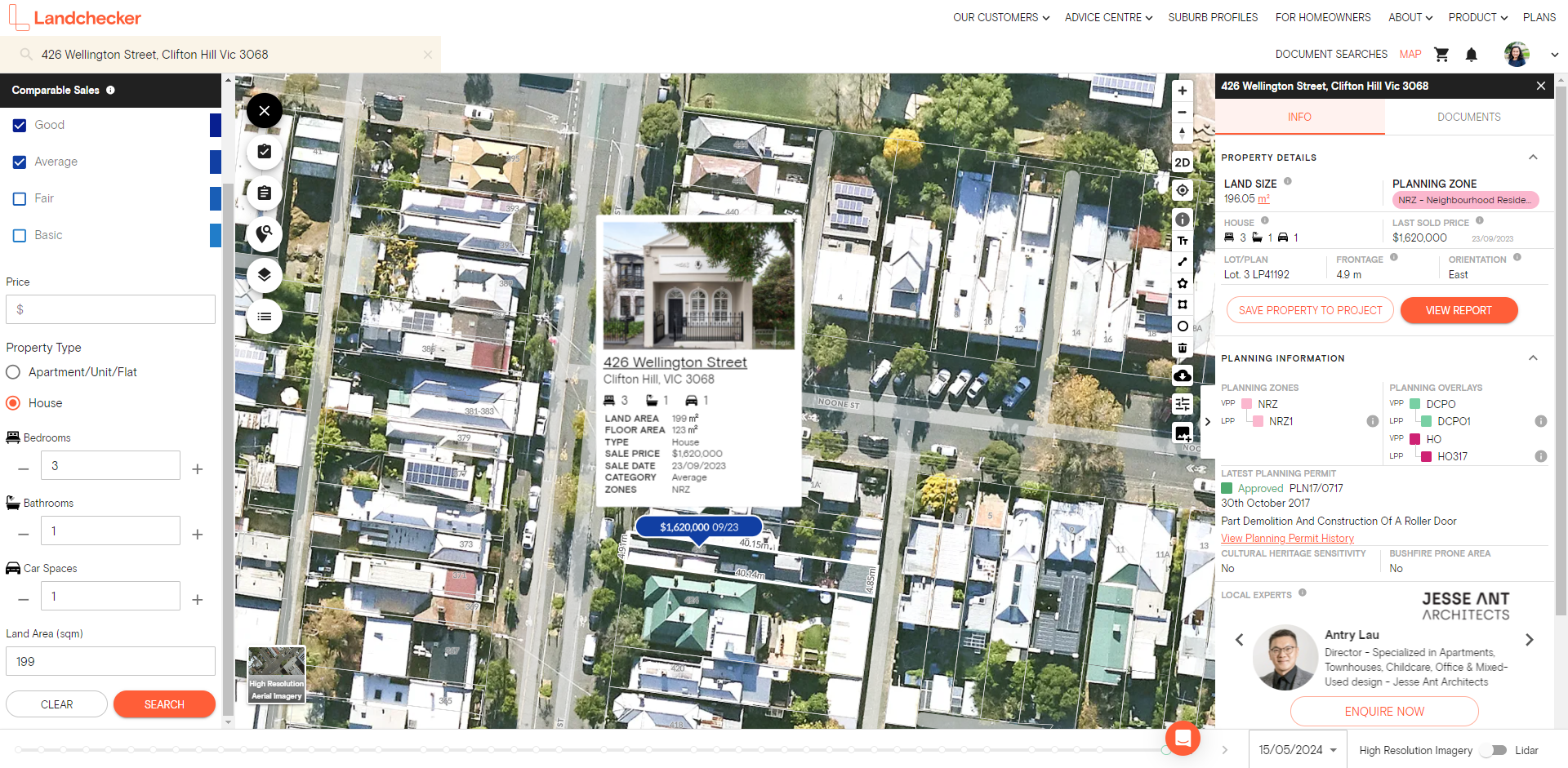
Task: Select the House property type radio
Action: coord(13,403)
